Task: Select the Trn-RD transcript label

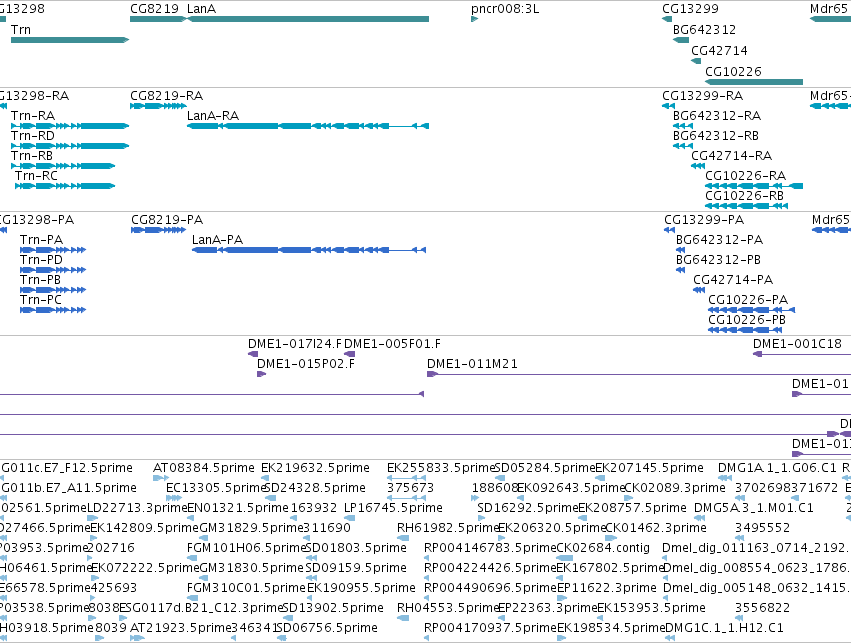Action: (33, 136)
